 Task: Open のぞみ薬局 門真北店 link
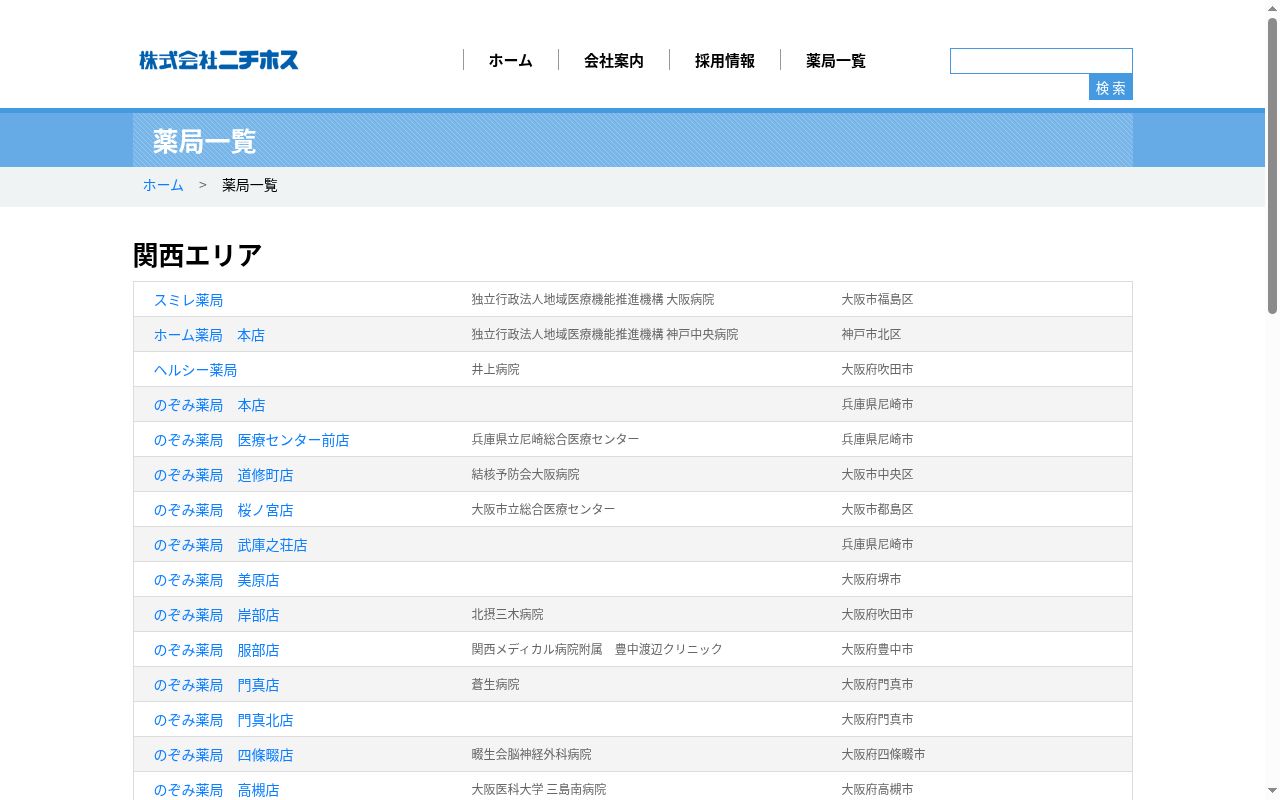coord(223,720)
